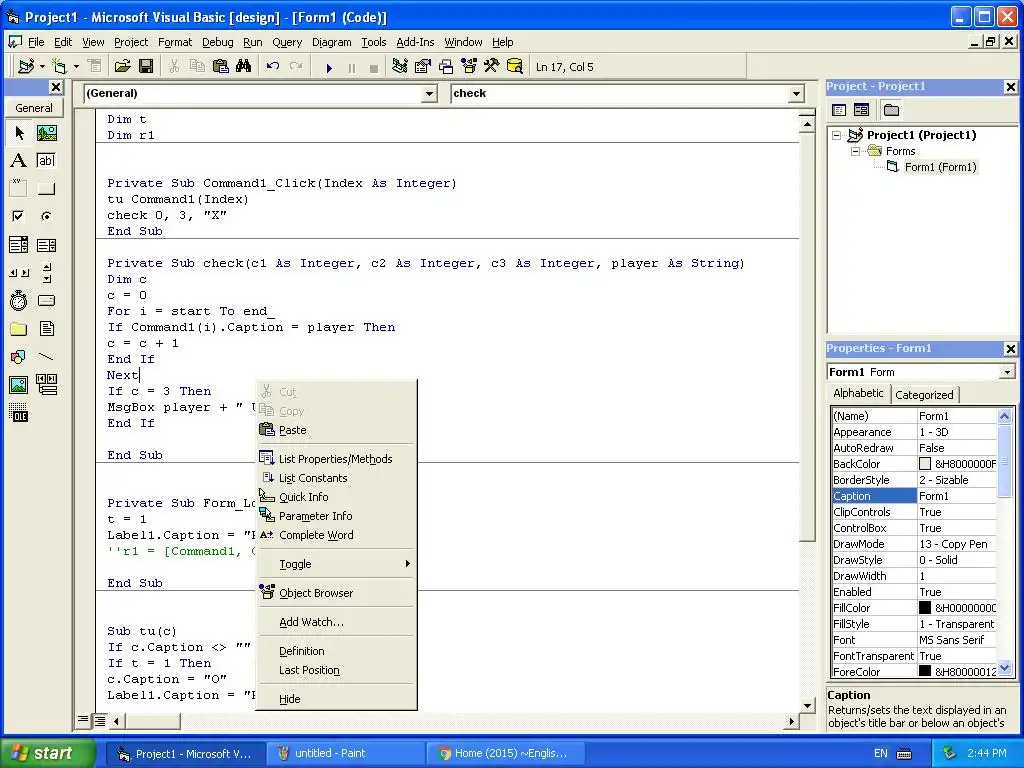1024x768 pixels.
Task: Choose Object Browser in context menu
Action: [336, 593]
